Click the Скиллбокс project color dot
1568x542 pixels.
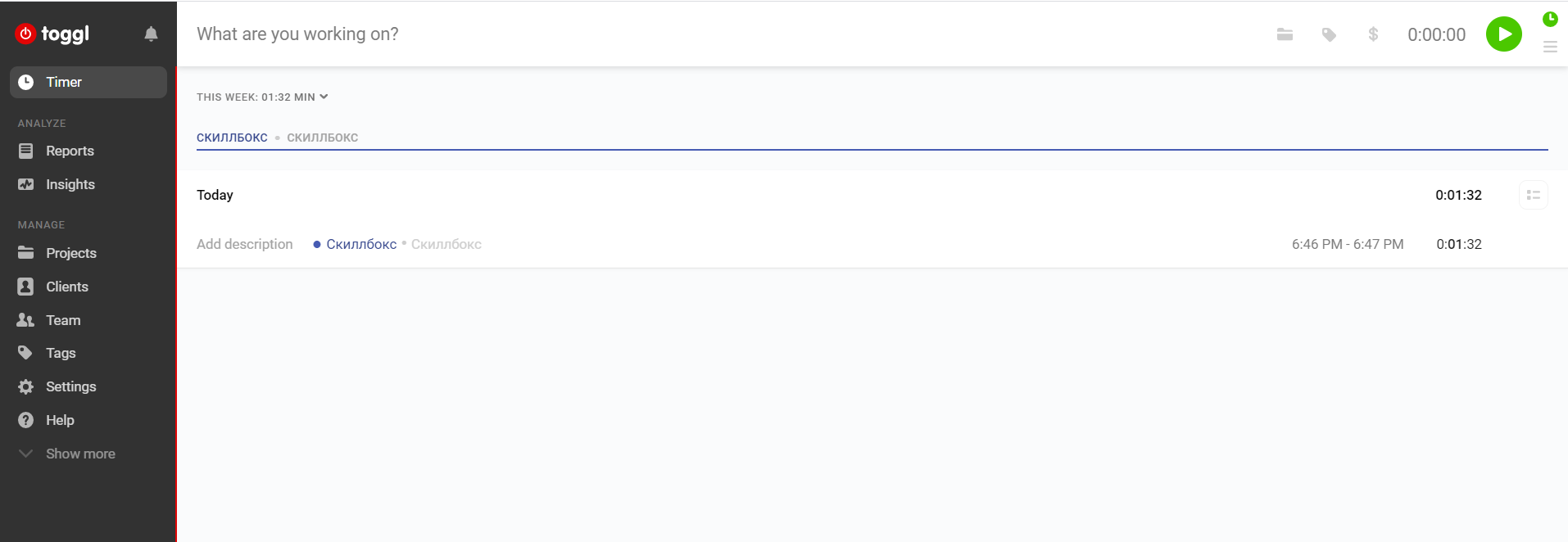point(317,245)
